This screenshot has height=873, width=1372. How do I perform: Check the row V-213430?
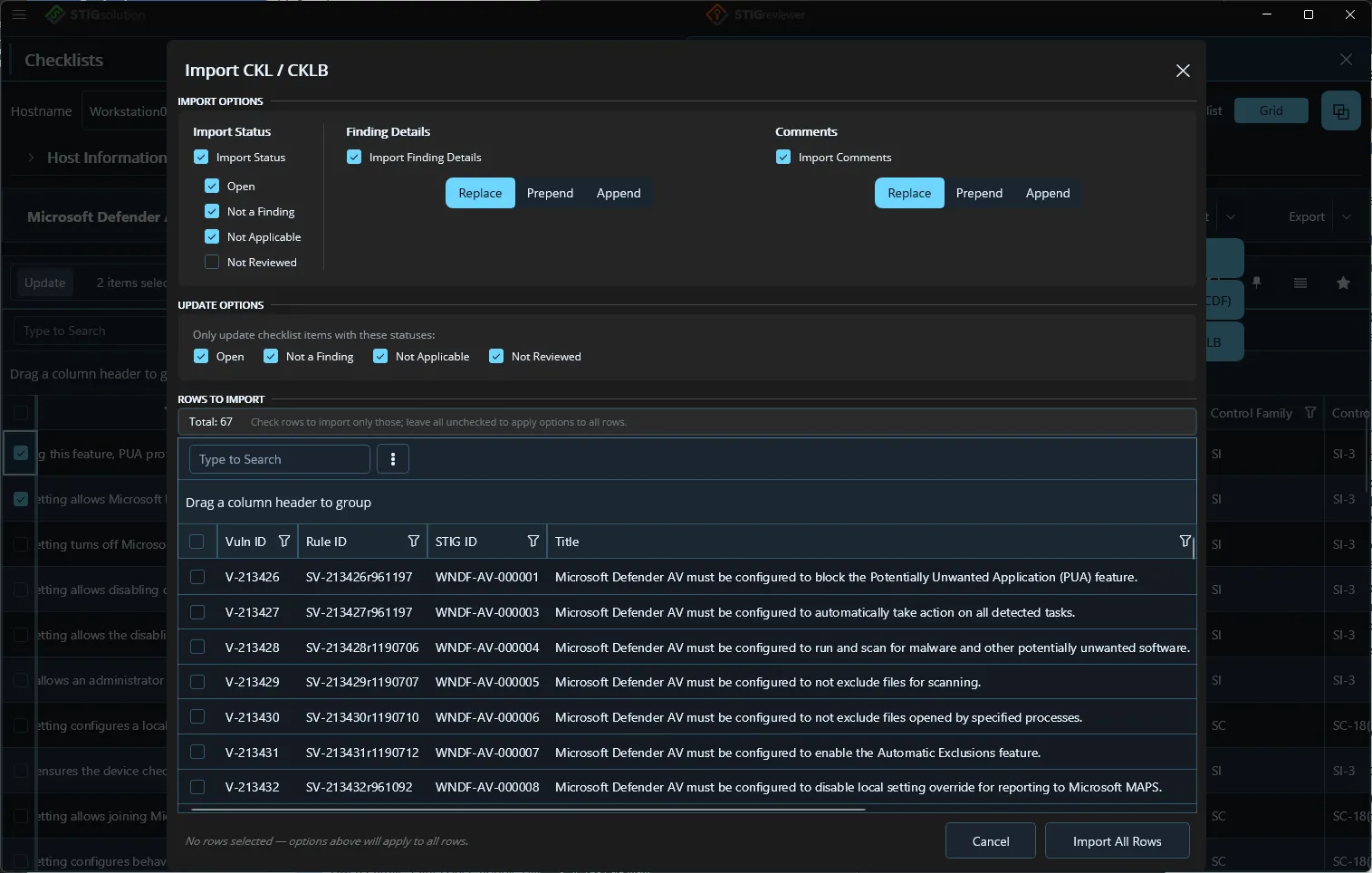197,717
